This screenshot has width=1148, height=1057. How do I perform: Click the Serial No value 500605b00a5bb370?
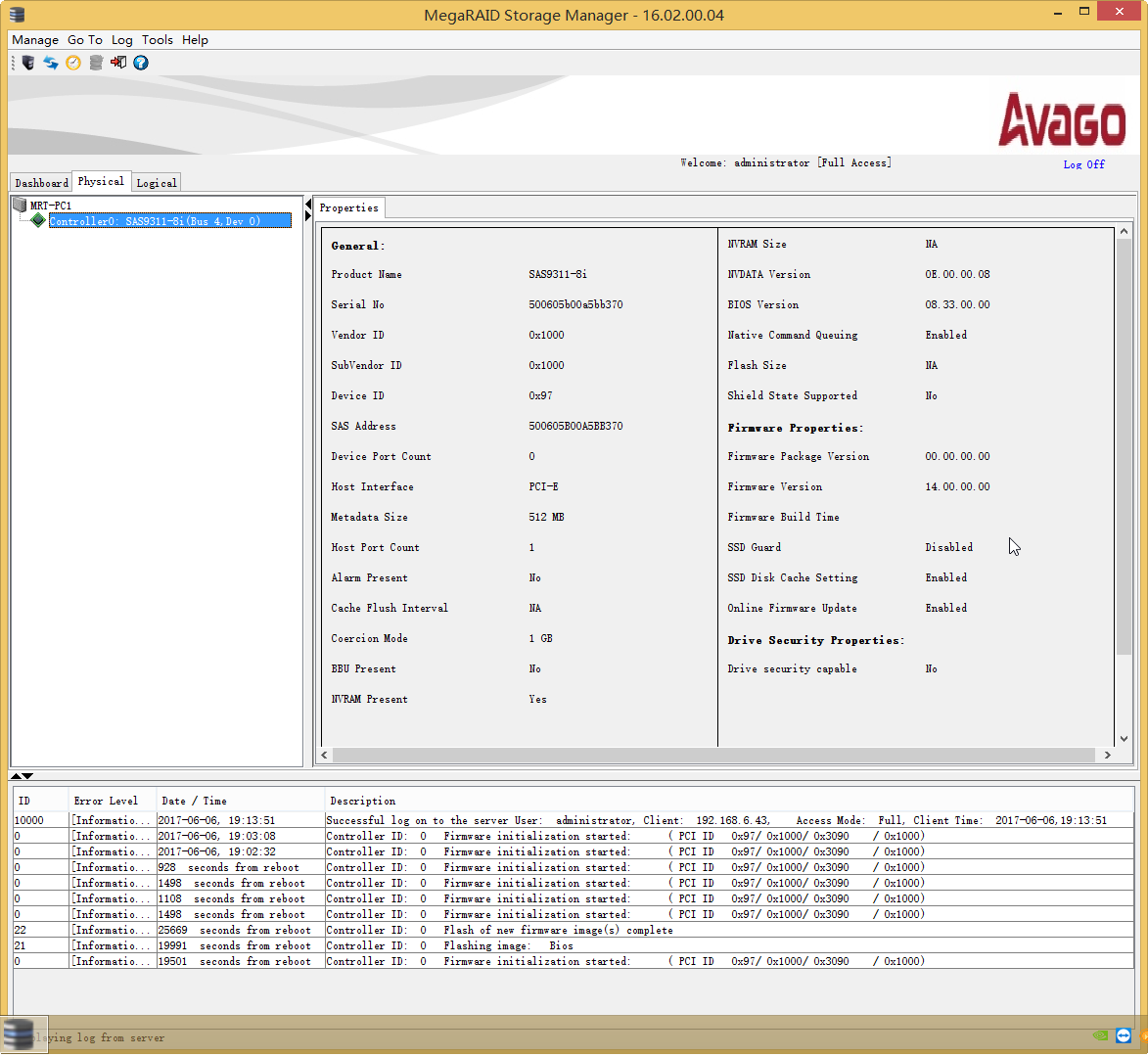[575, 304]
